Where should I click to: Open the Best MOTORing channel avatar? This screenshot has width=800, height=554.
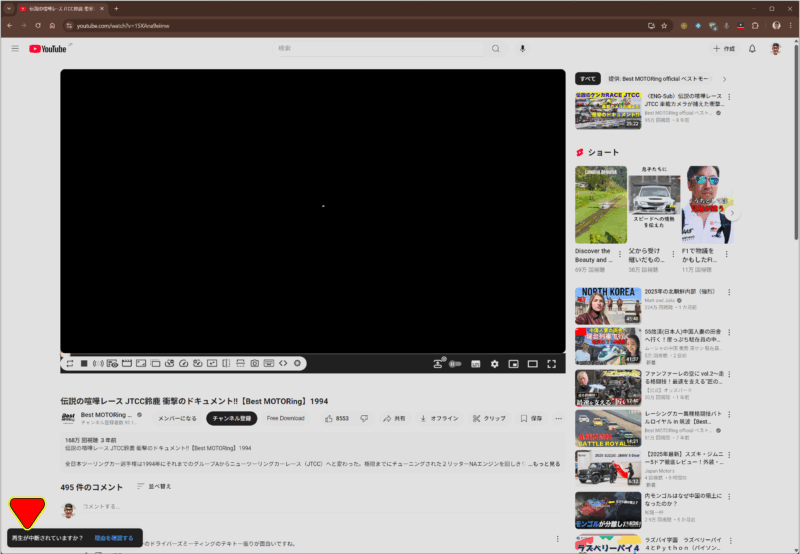tap(68, 418)
